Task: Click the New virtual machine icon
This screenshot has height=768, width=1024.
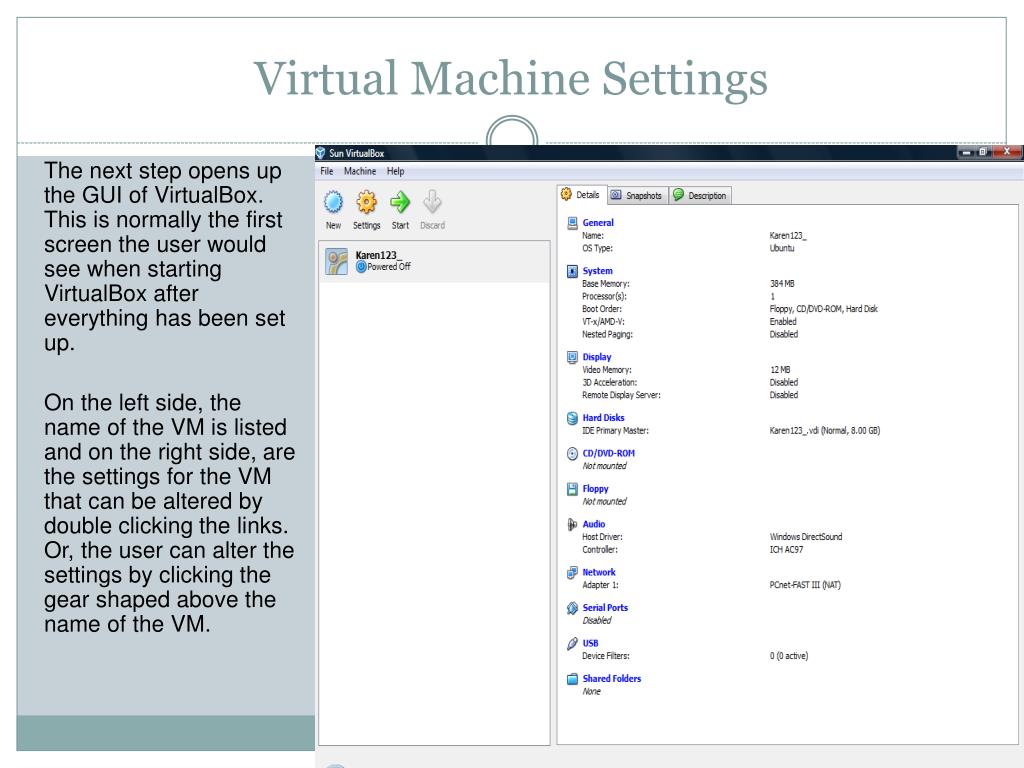Action: [x=333, y=202]
